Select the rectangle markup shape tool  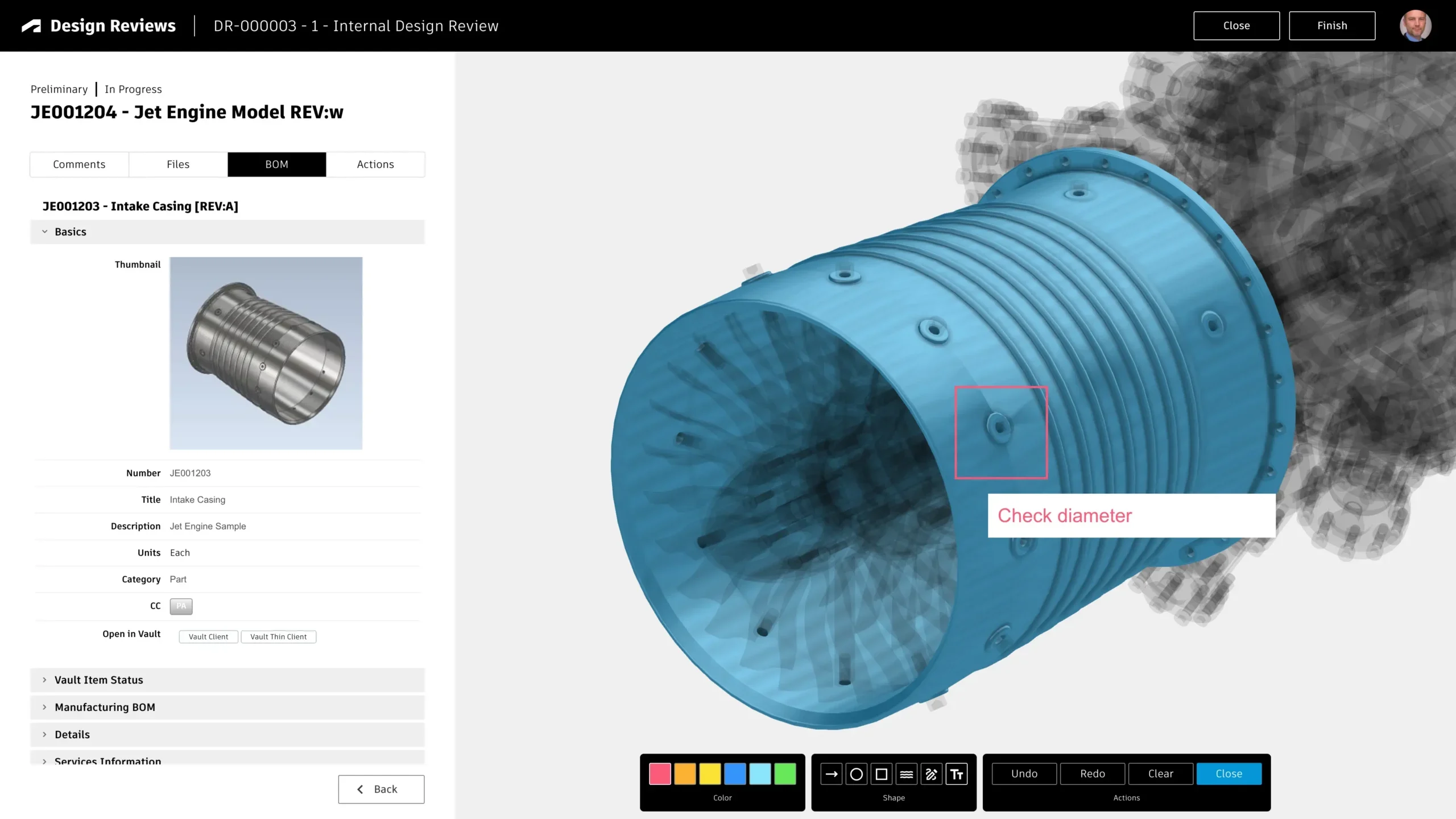click(x=881, y=774)
